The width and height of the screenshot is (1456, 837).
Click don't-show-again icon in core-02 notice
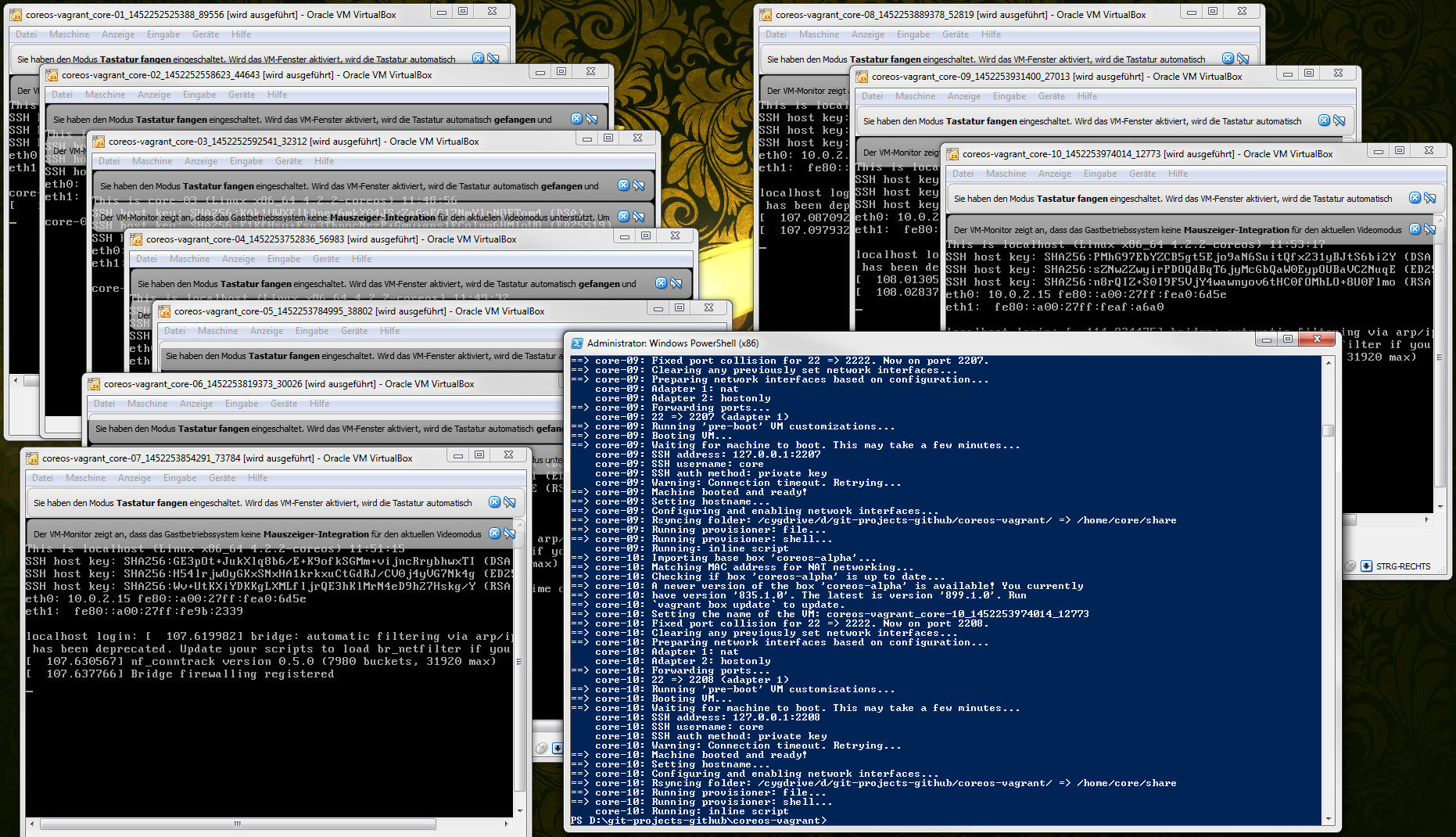pyautogui.click(x=592, y=119)
